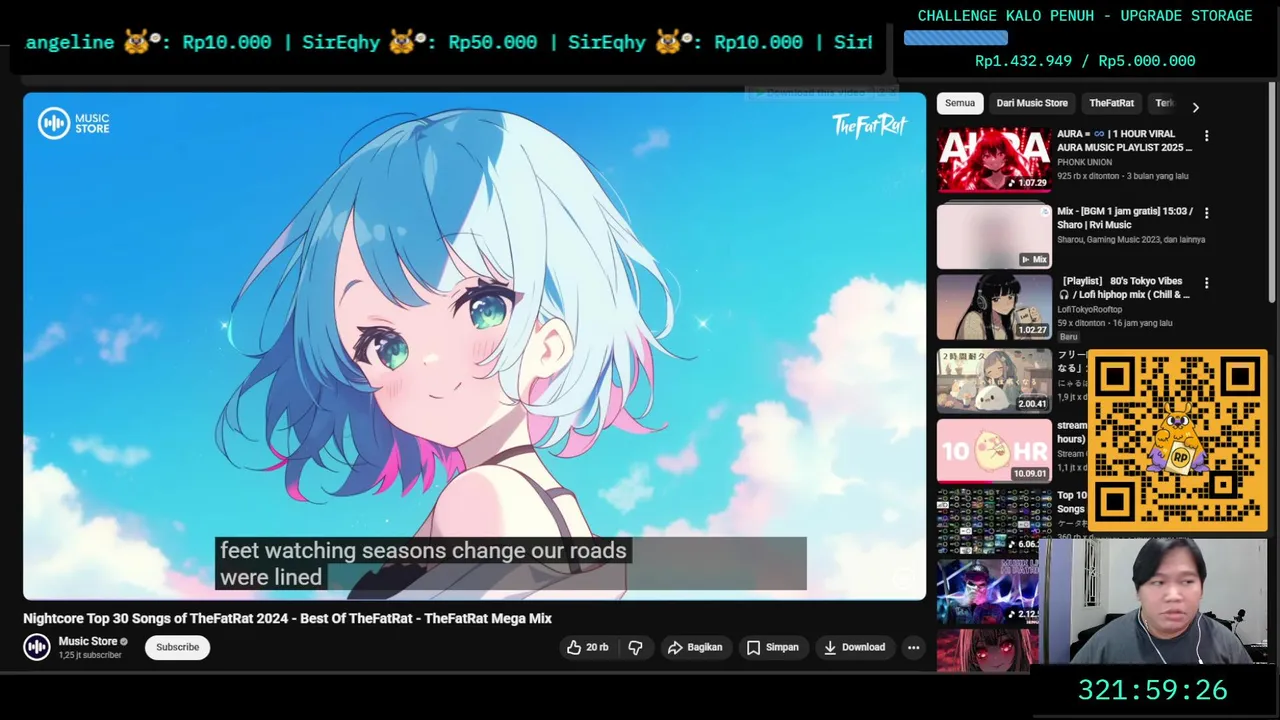The width and height of the screenshot is (1280, 720).
Task: Open options for 80's Tokyo Vibes playlist
Action: pyautogui.click(x=1206, y=283)
